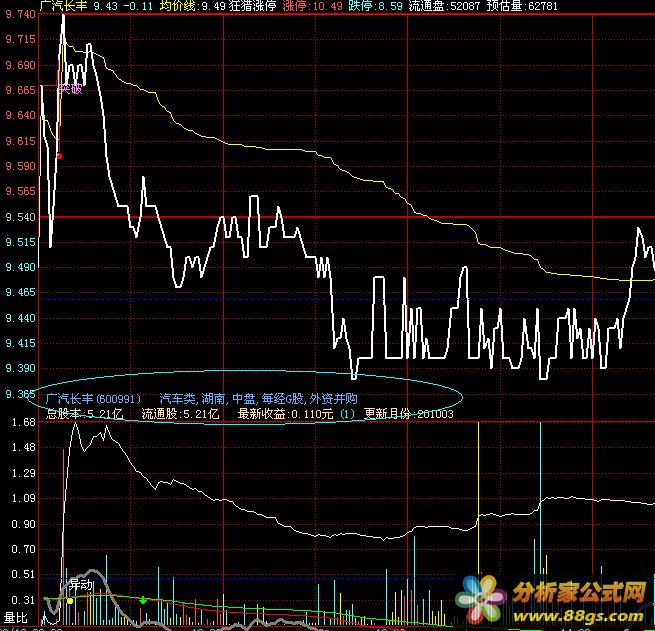Click the 9.690 price axis label
This screenshot has width=655, height=631.
tap(21, 65)
